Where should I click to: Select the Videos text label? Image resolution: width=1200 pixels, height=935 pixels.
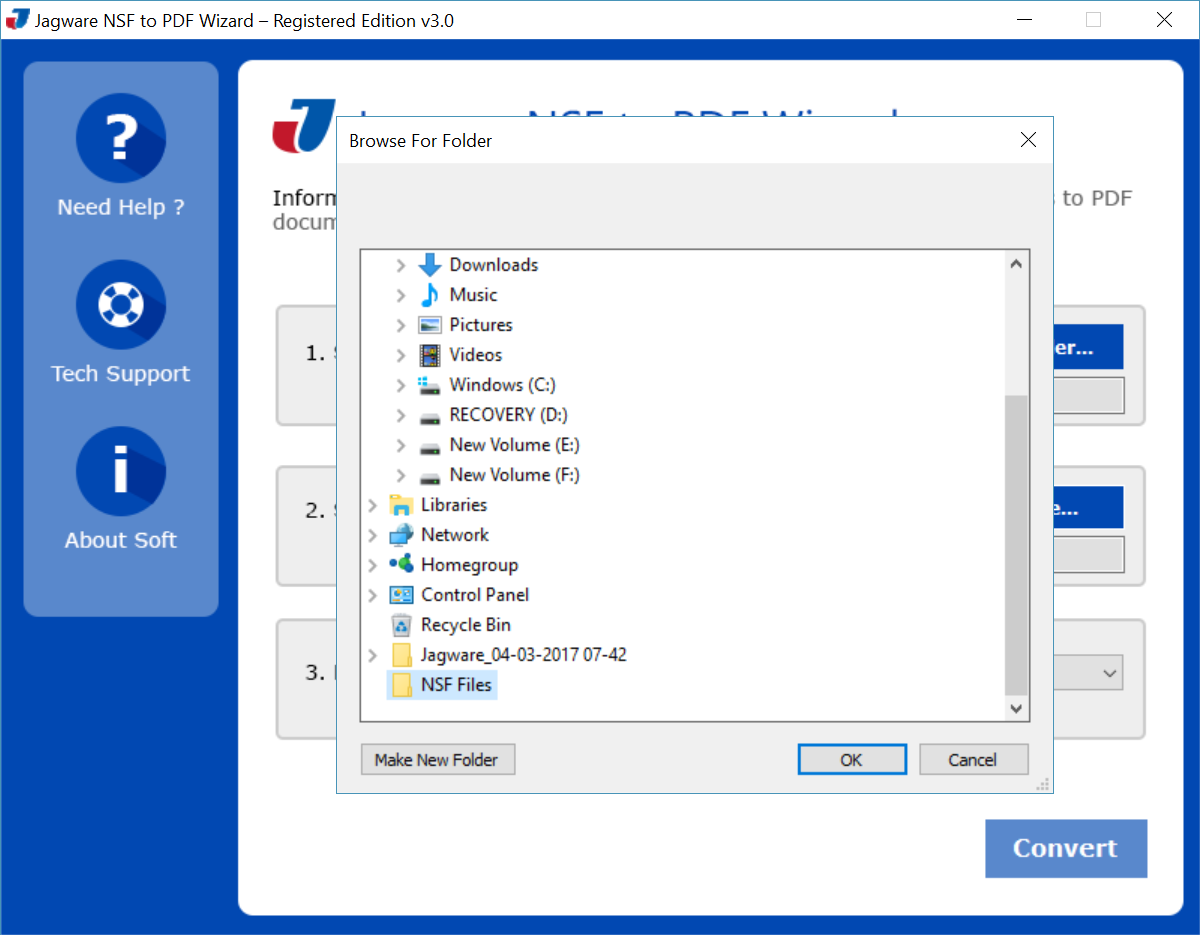pyautogui.click(x=476, y=355)
